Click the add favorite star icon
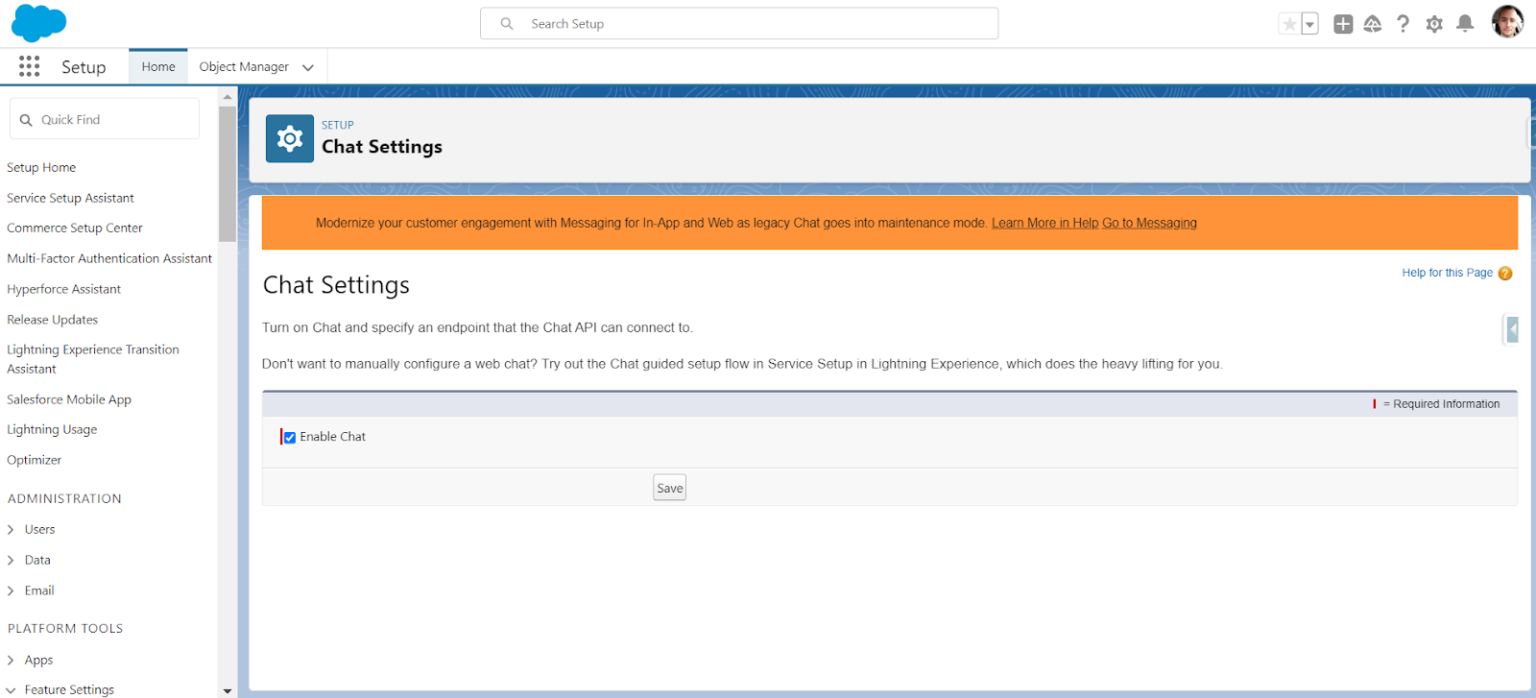Image resolution: width=1536 pixels, height=698 pixels. tap(1290, 23)
